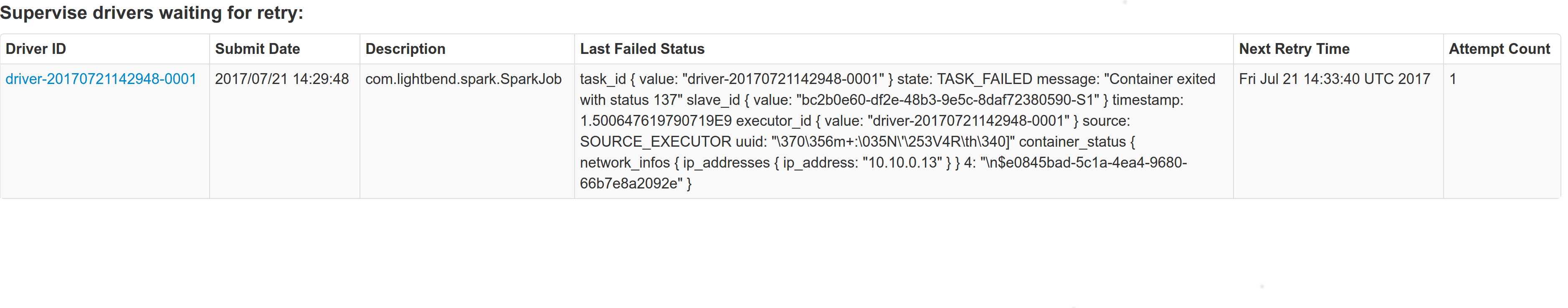Click the Attempt Count column header
Screen dimensions: 1568x308
click(1499, 49)
